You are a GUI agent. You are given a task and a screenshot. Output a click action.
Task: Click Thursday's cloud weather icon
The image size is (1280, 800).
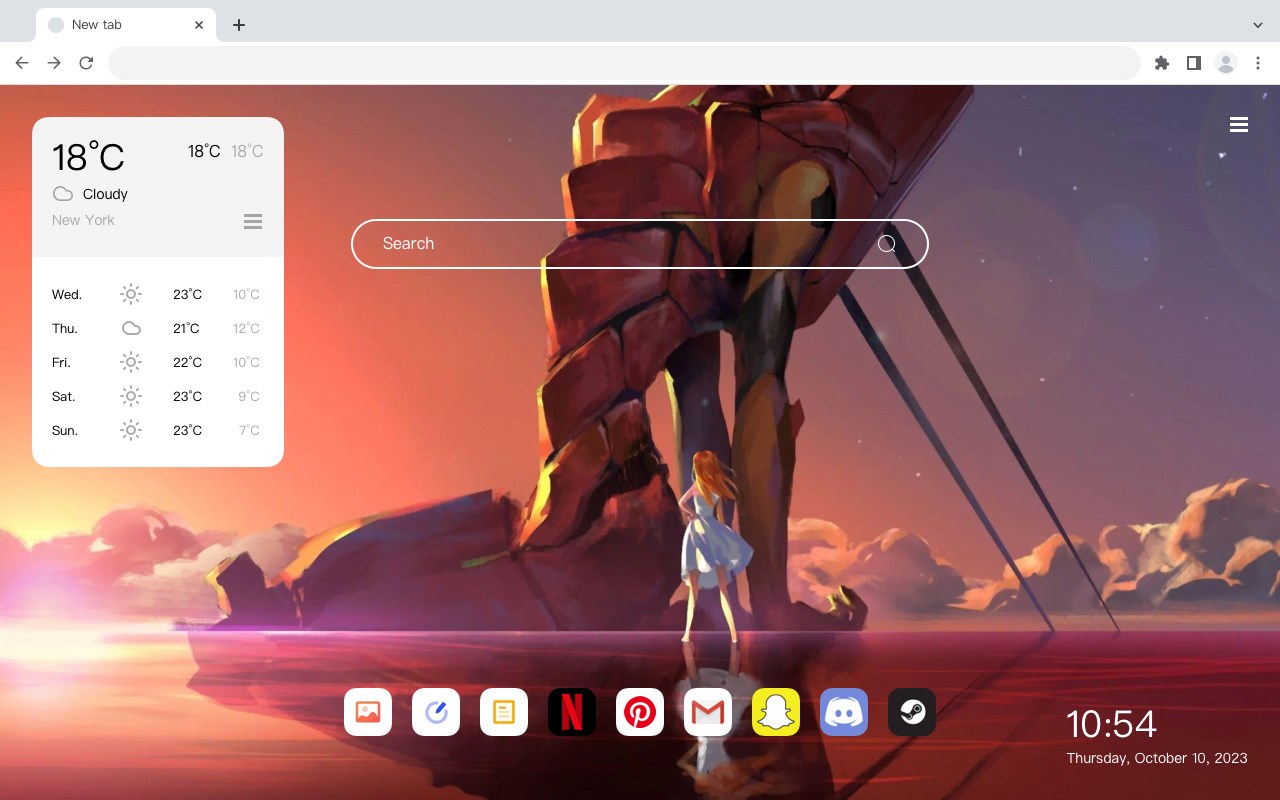coord(131,328)
